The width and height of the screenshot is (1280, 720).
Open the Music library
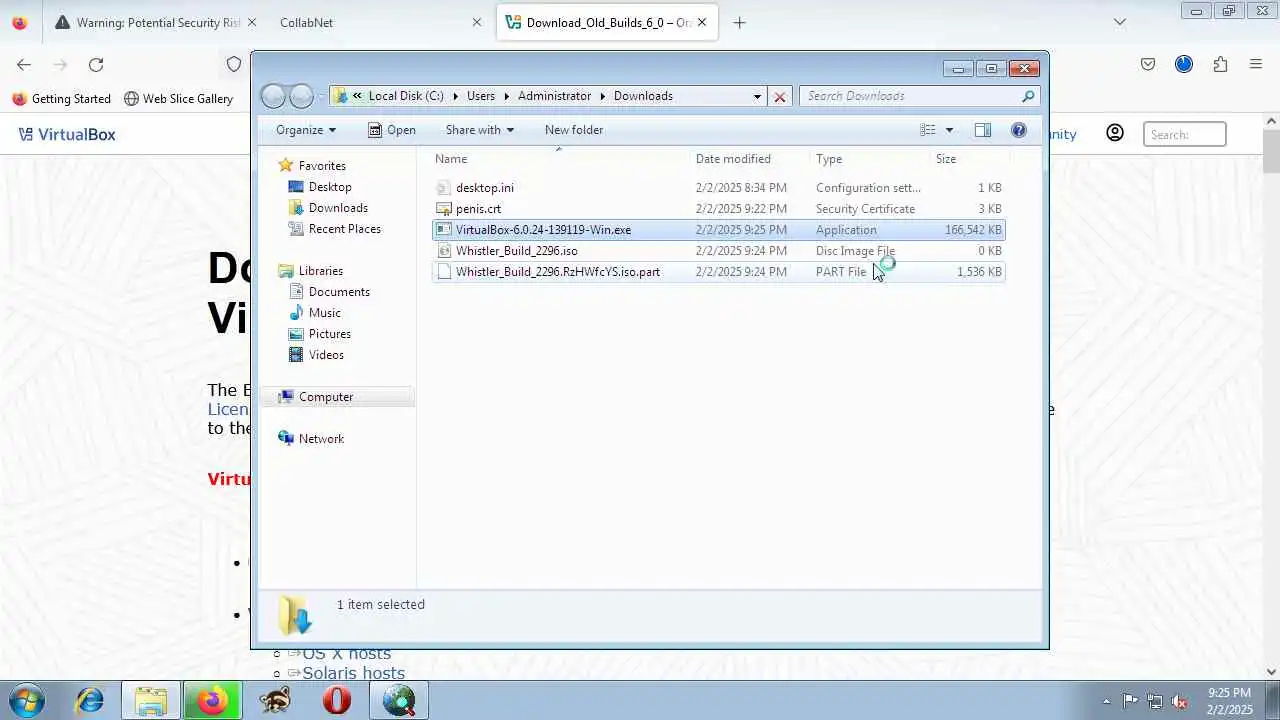coord(324,313)
